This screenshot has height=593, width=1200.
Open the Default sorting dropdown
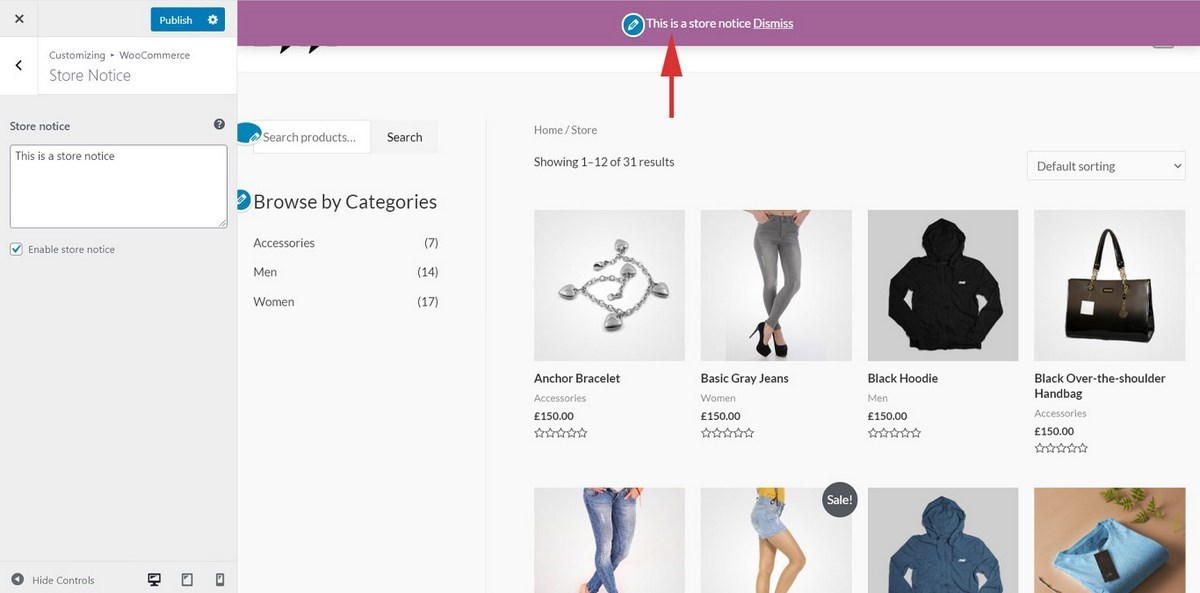1105,166
